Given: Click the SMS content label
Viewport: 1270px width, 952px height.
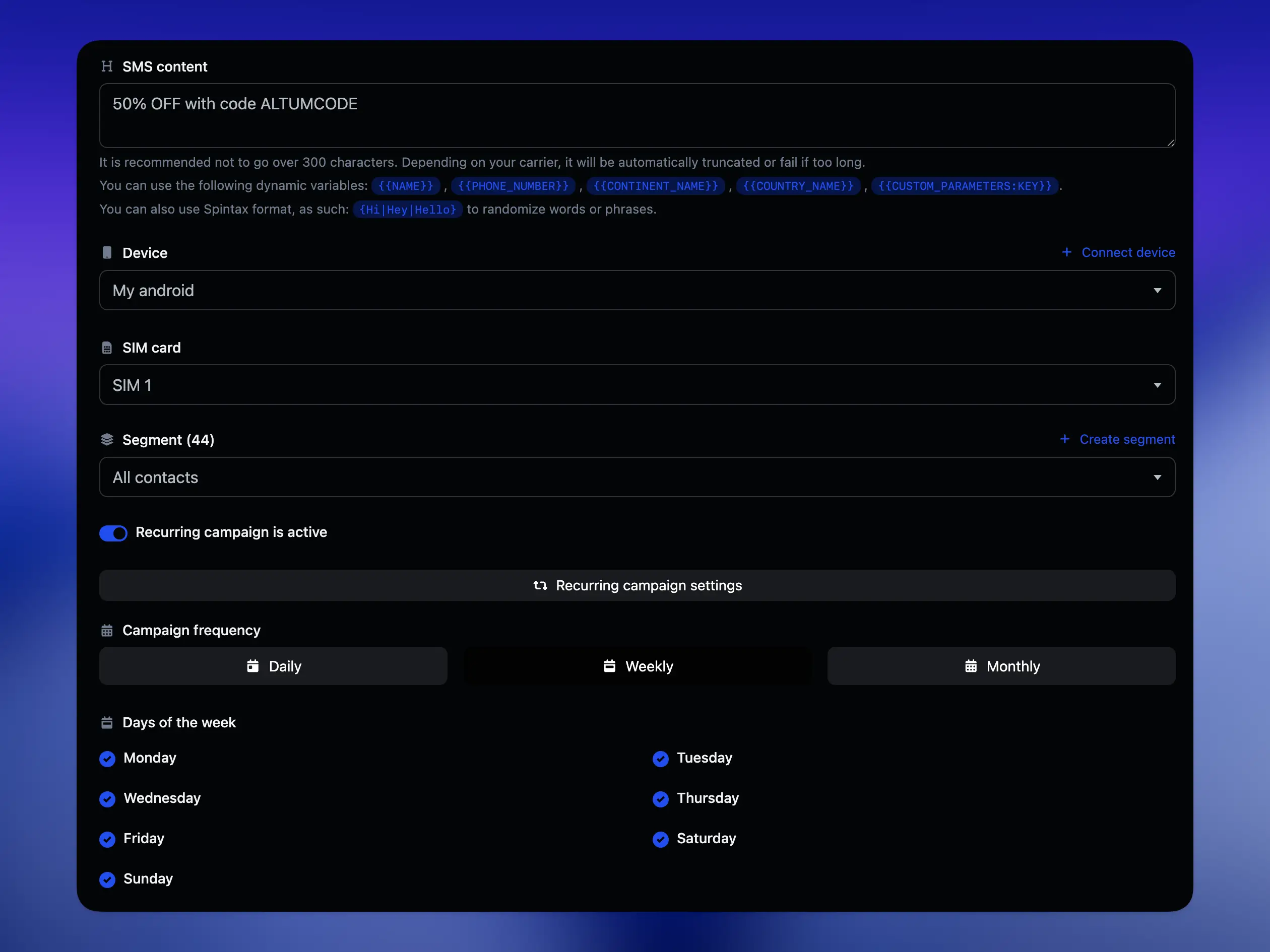Looking at the screenshot, I should click(x=165, y=66).
